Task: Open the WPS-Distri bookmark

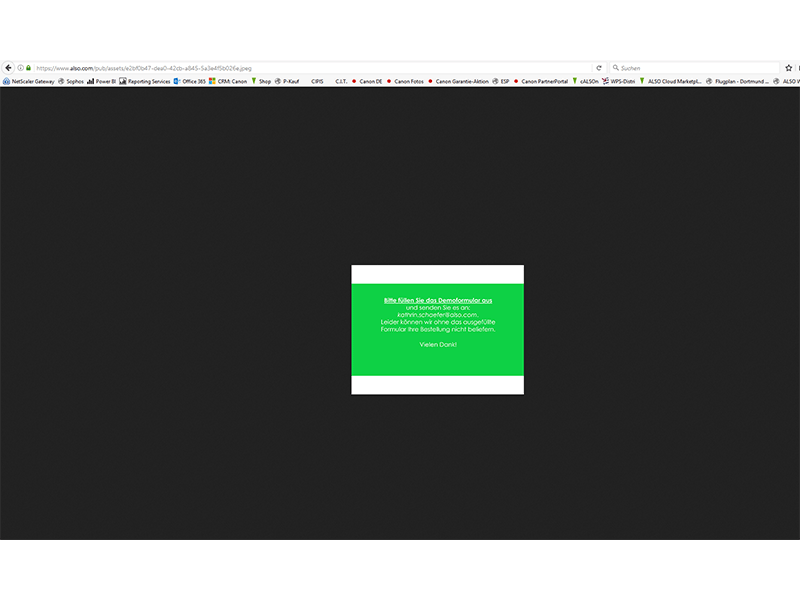Action: [x=620, y=81]
